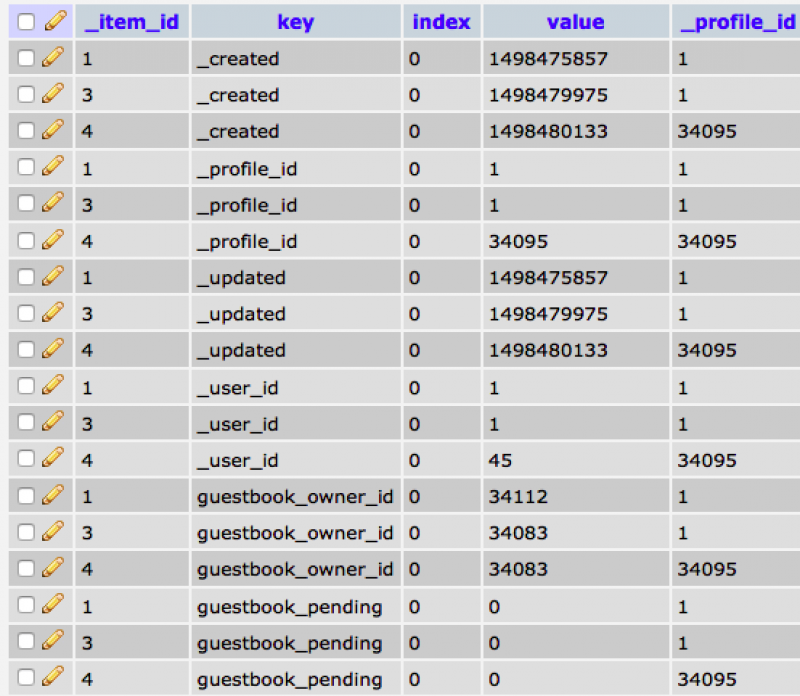Click the value 34112 cell
The width and height of the screenshot is (800, 696).
(518, 496)
